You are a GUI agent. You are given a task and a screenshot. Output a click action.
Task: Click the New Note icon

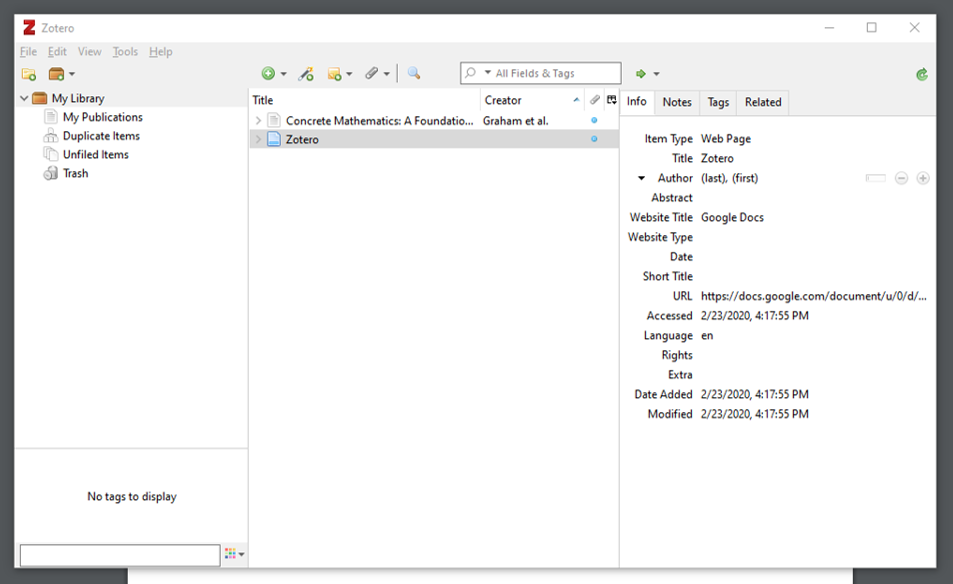(x=334, y=74)
